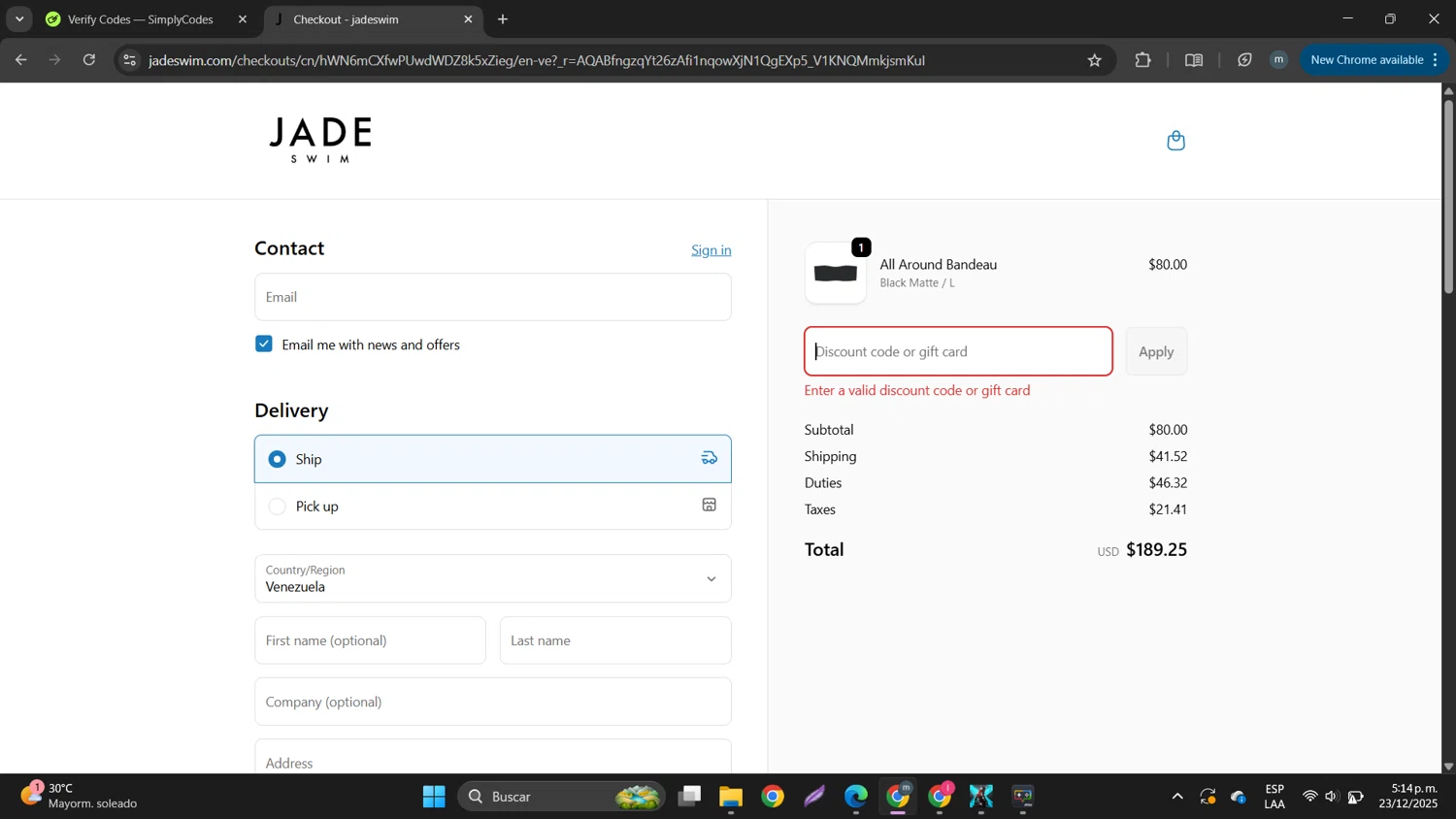
Task: Open Task View from the taskbar
Action: pyautogui.click(x=690, y=797)
